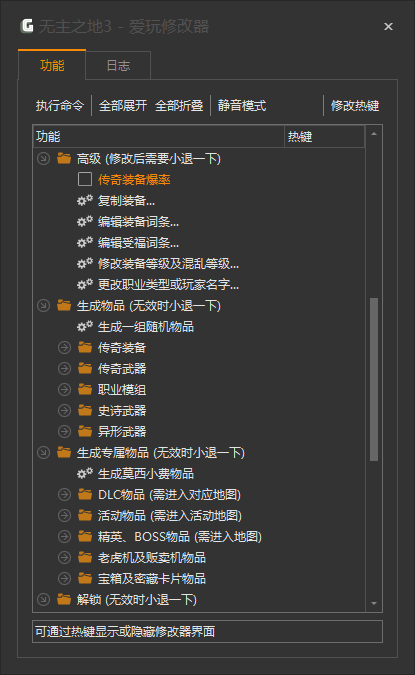
Task: Expand the 传奇装备 folder arrow
Action: click(x=65, y=347)
